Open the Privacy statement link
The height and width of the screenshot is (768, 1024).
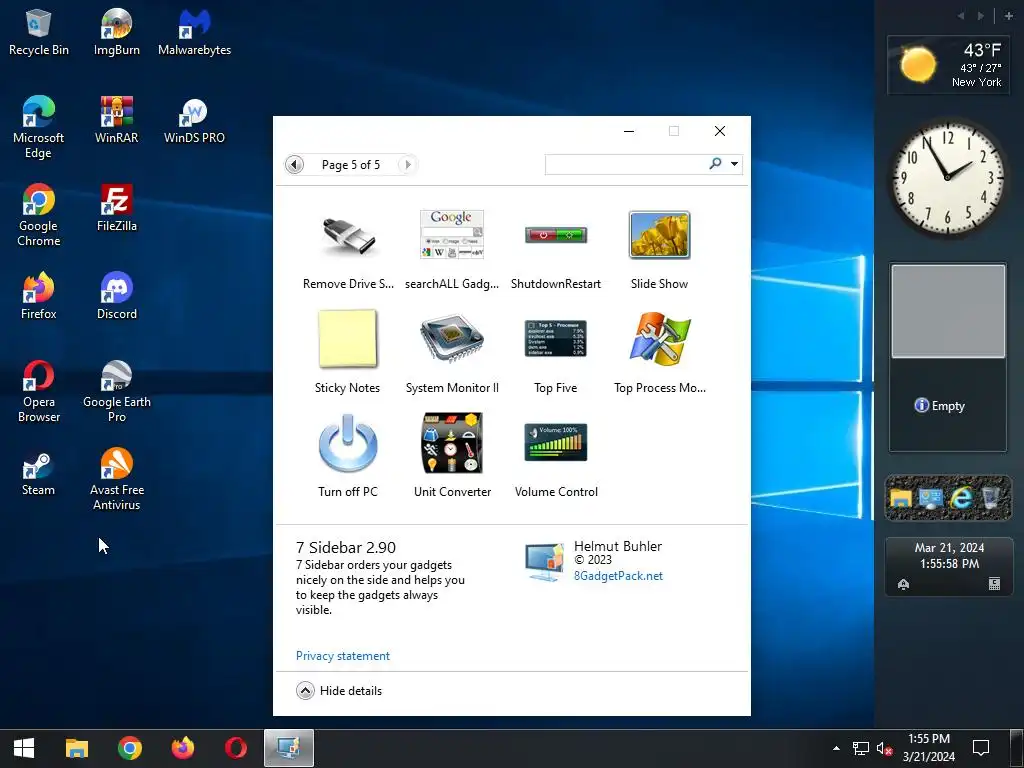343,656
